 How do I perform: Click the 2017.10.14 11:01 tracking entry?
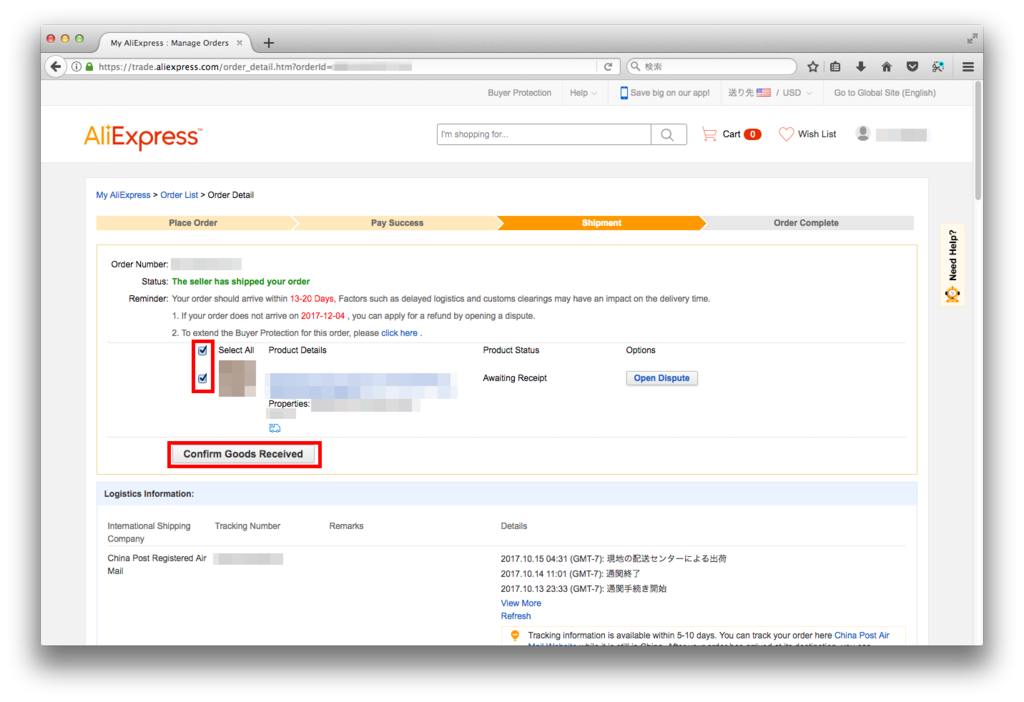[570, 574]
